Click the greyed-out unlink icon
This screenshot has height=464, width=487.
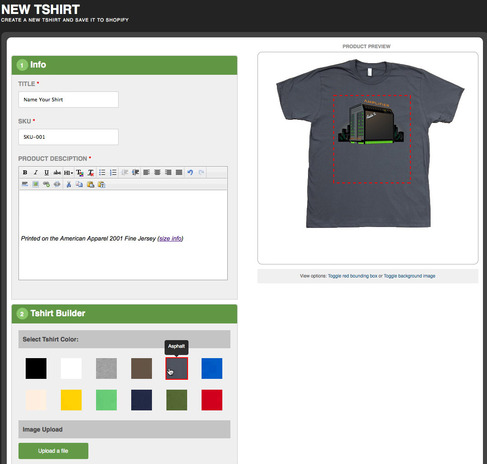57,184
